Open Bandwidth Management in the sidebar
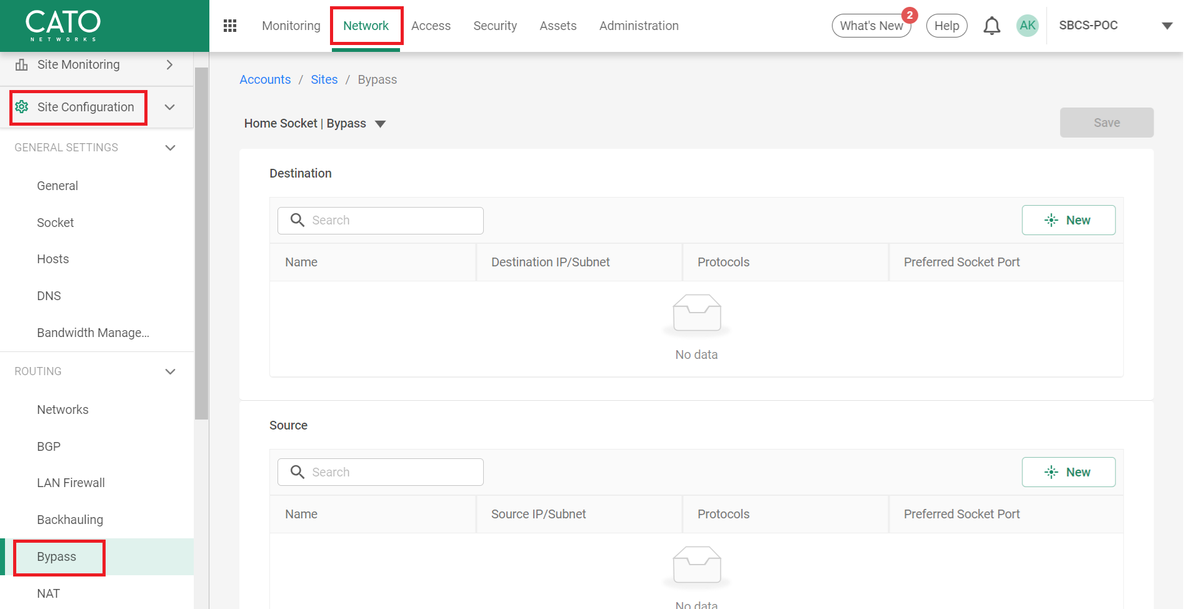1200x609 pixels. (x=93, y=333)
